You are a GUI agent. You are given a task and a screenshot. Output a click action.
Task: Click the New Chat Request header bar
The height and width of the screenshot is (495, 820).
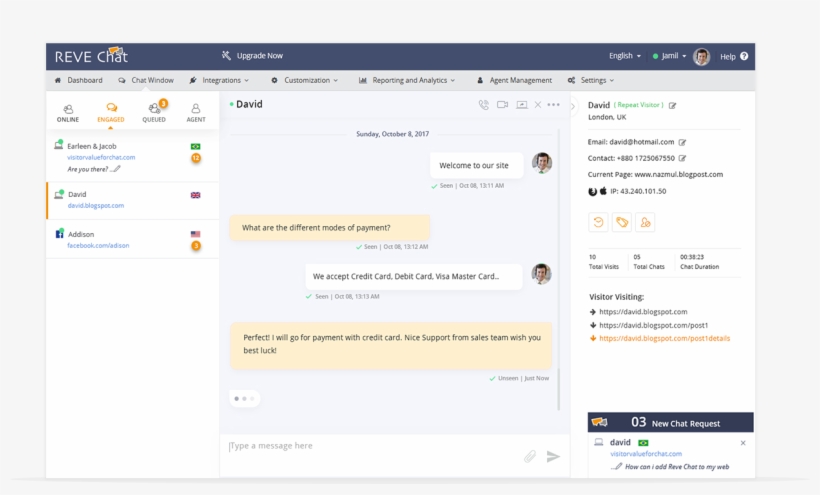click(x=670, y=422)
